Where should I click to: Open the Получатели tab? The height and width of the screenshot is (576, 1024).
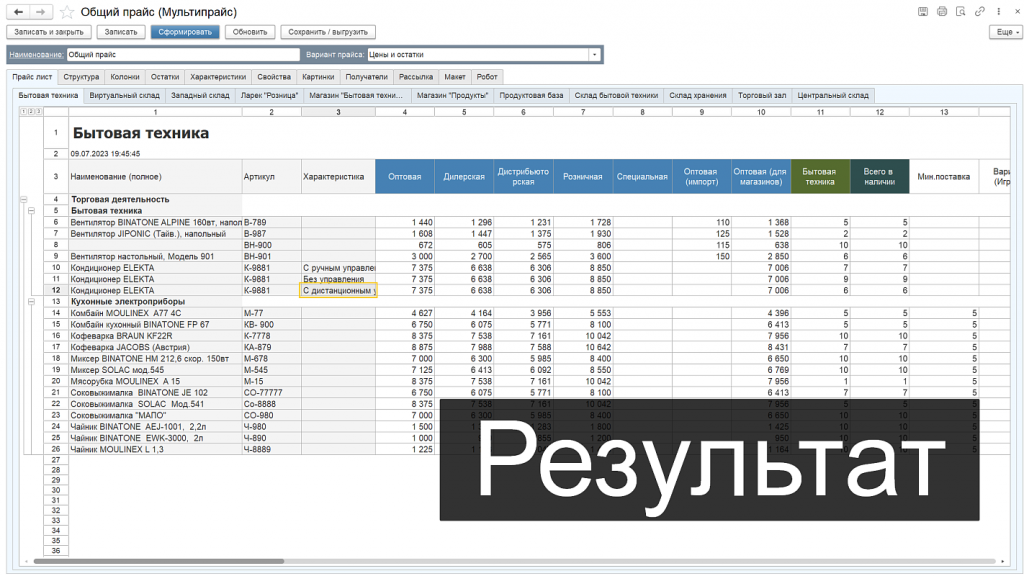point(366,77)
